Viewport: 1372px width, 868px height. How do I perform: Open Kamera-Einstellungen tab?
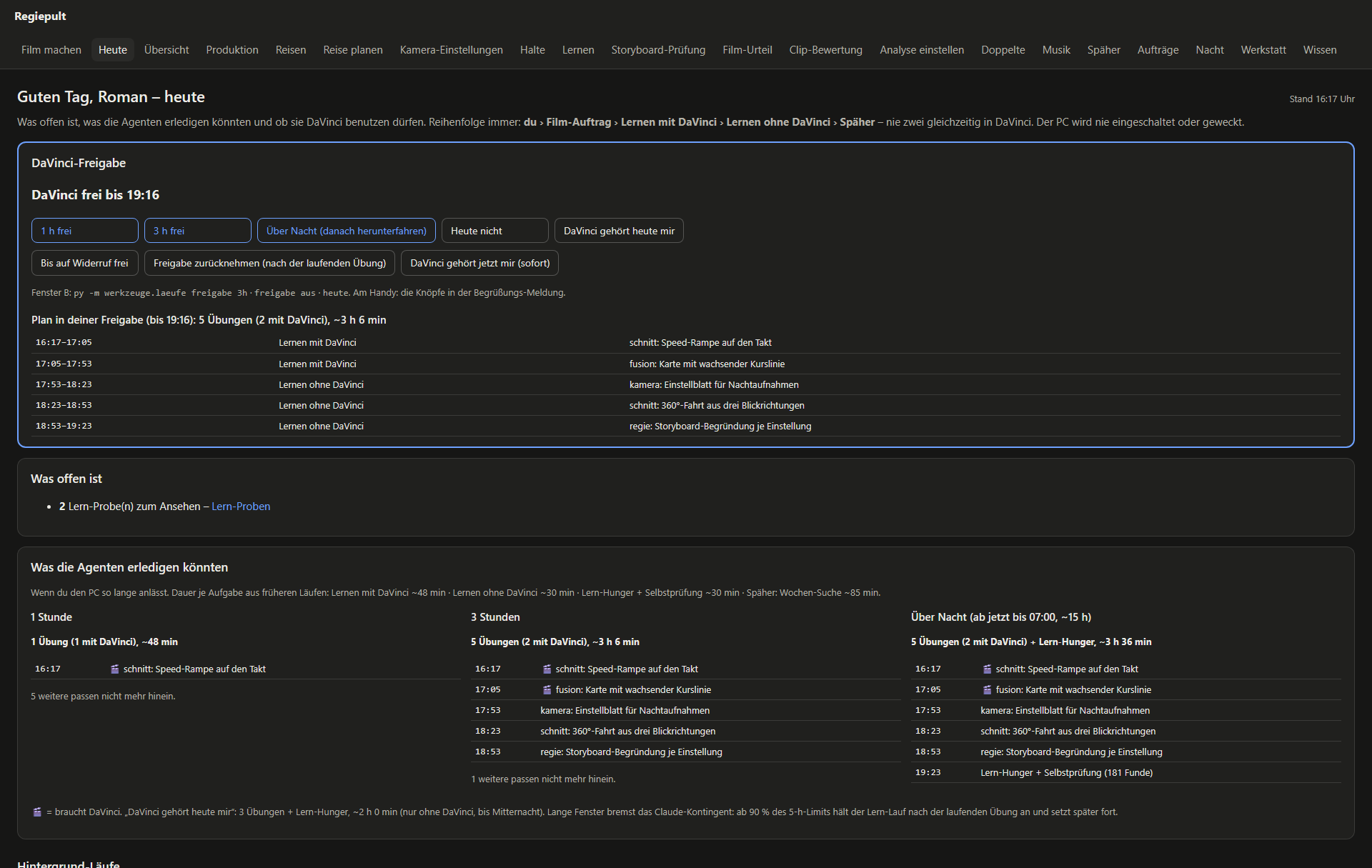click(x=452, y=50)
